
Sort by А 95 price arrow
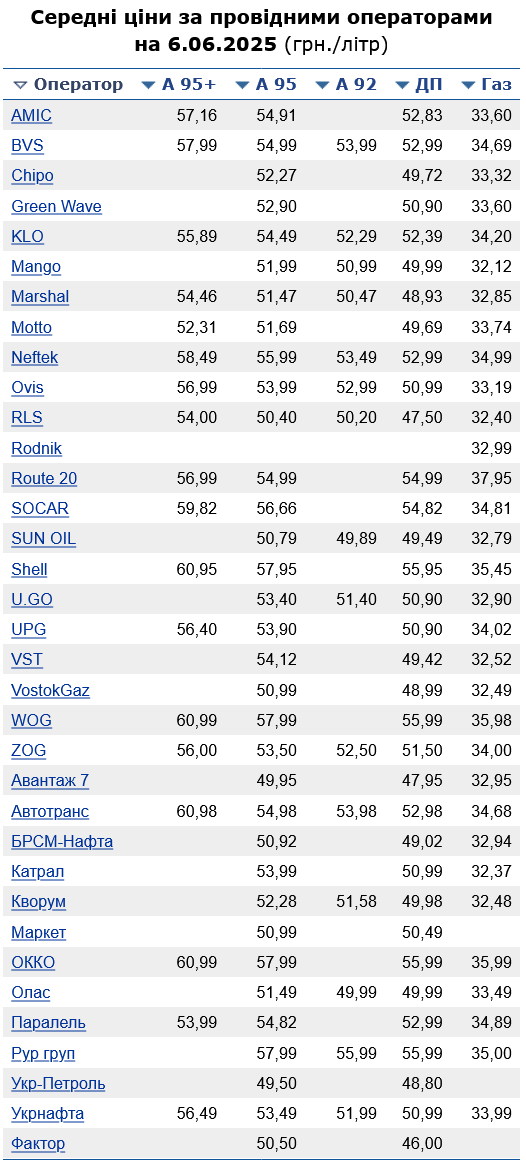click(243, 85)
